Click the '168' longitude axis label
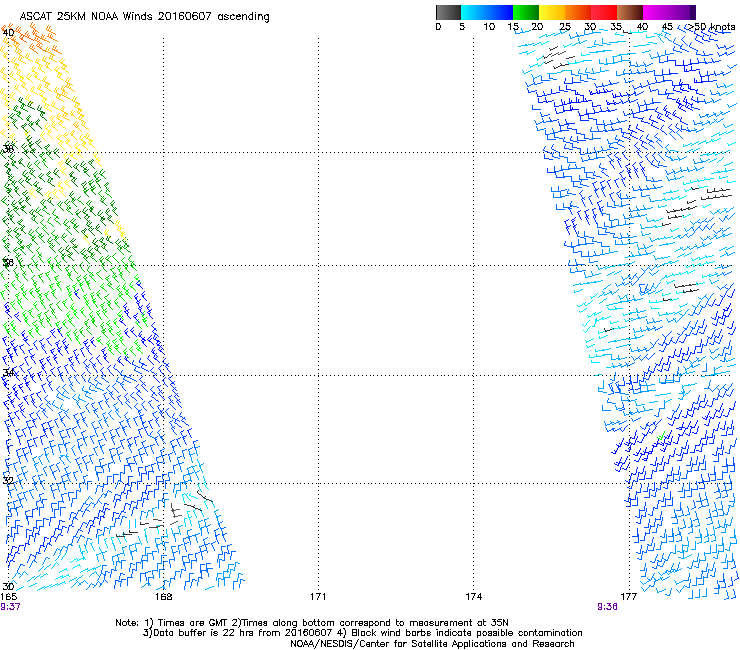Screen dimensions: 740x650 click(x=163, y=597)
